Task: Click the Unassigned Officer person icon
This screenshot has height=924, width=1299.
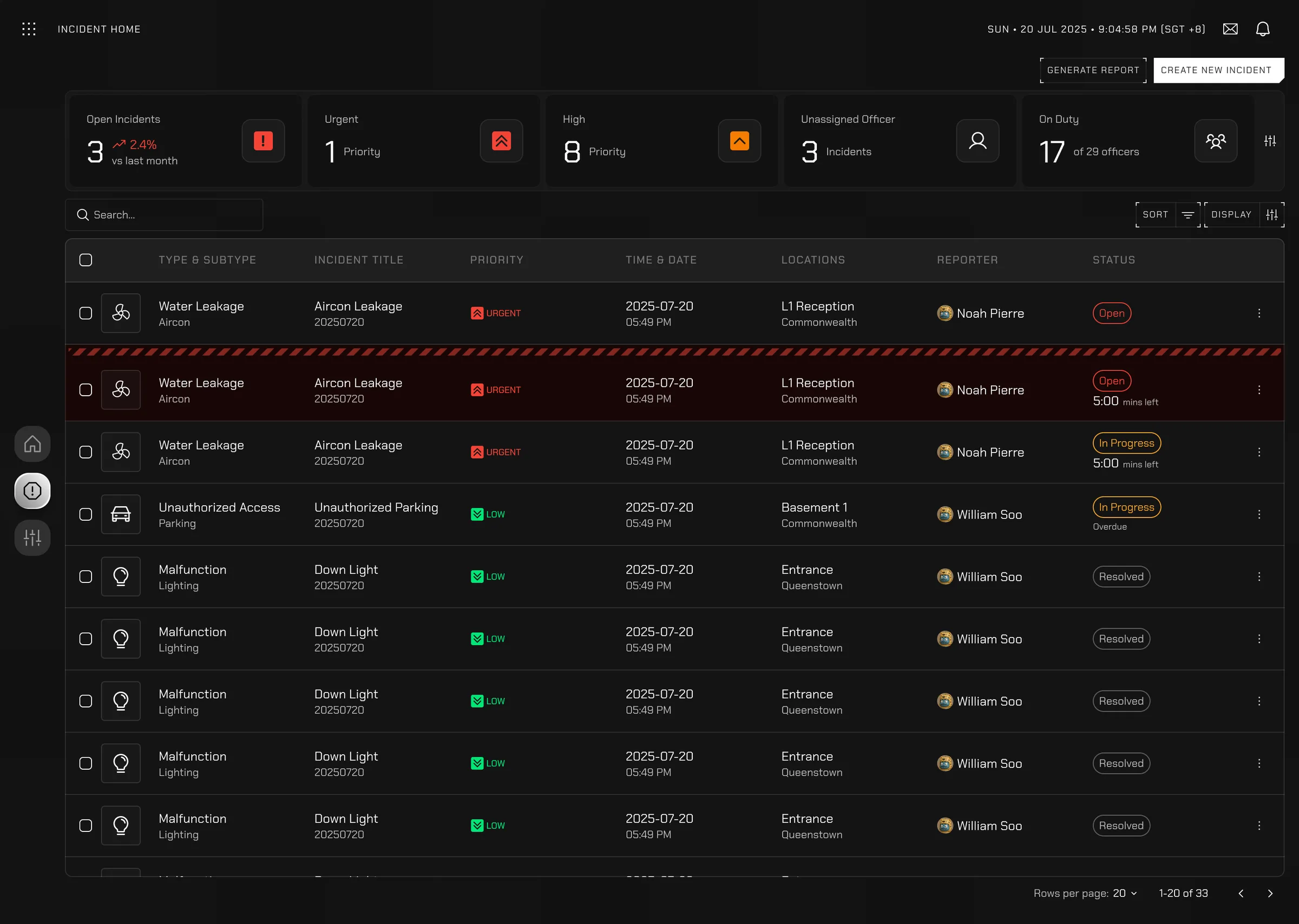Action: (977, 141)
